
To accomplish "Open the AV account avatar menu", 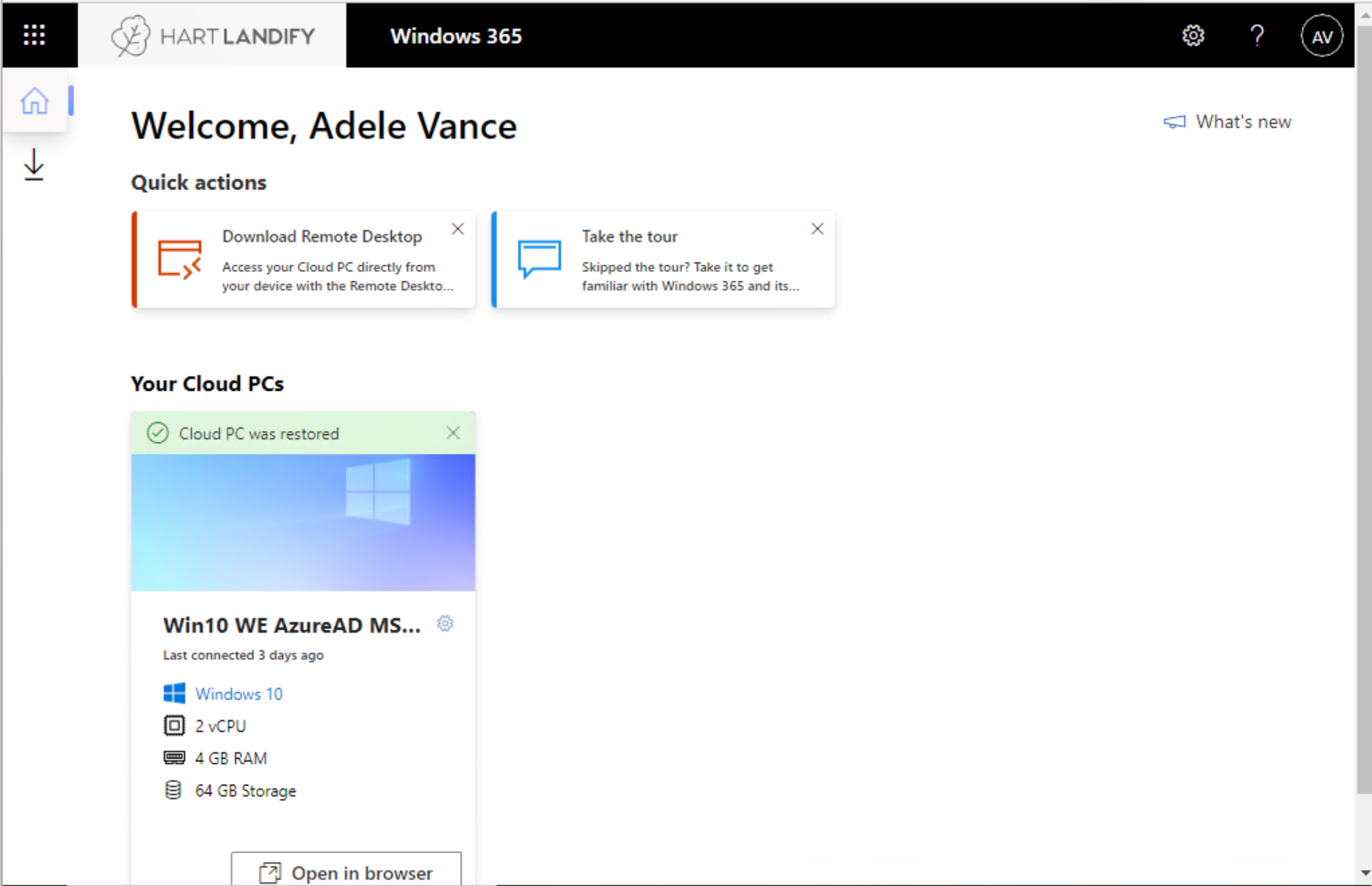I will pyautogui.click(x=1322, y=36).
